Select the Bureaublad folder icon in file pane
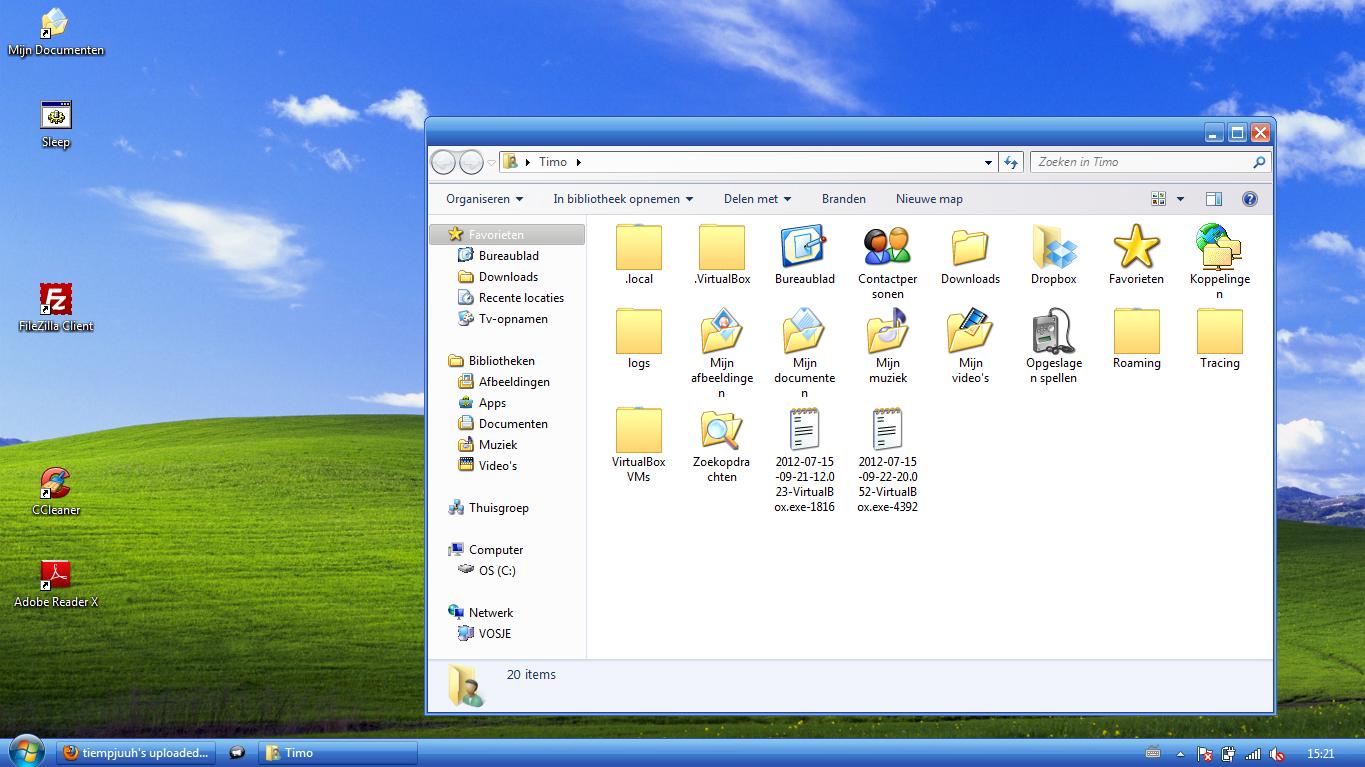Screen dimensions: 1365x767 (x=804, y=254)
